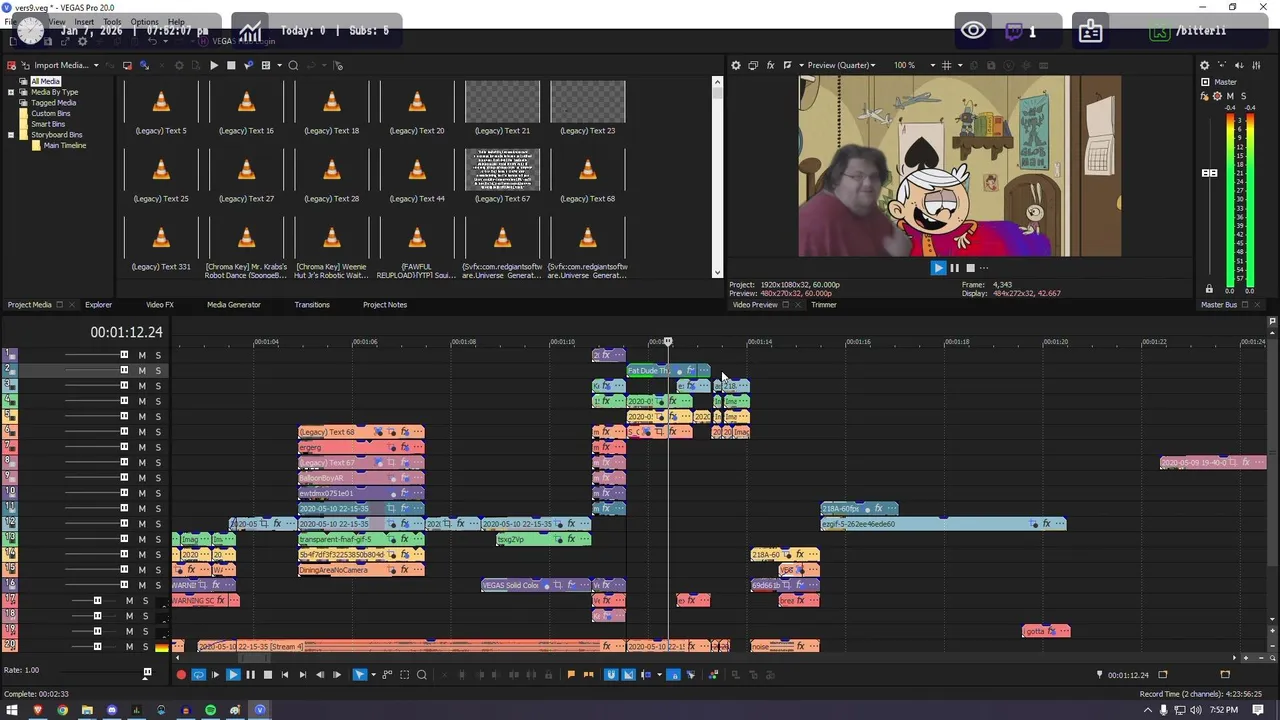Select the Tagged Media bin
This screenshot has width=1280, height=720.
click(x=53, y=103)
